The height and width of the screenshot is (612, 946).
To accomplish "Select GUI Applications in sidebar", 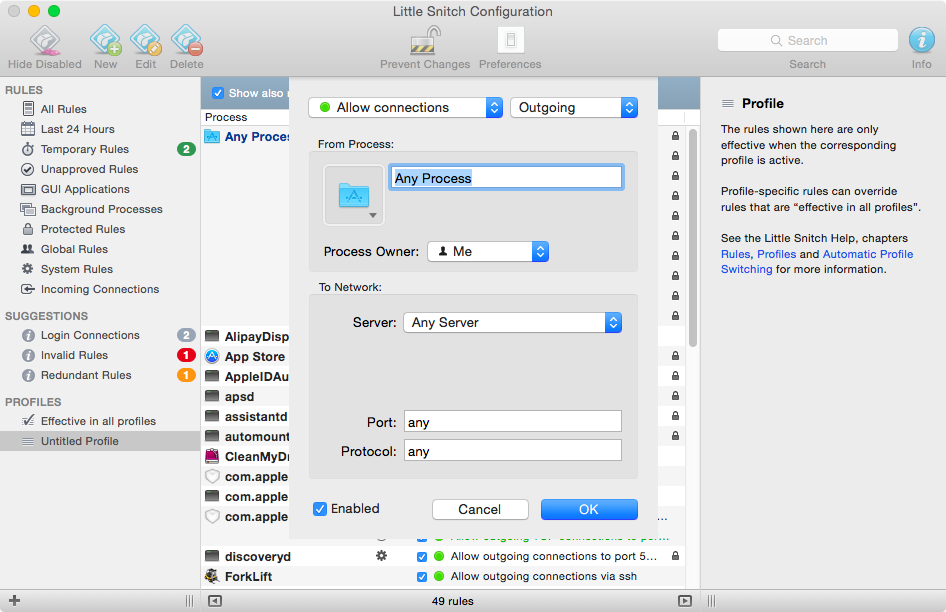I will [x=85, y=189].
